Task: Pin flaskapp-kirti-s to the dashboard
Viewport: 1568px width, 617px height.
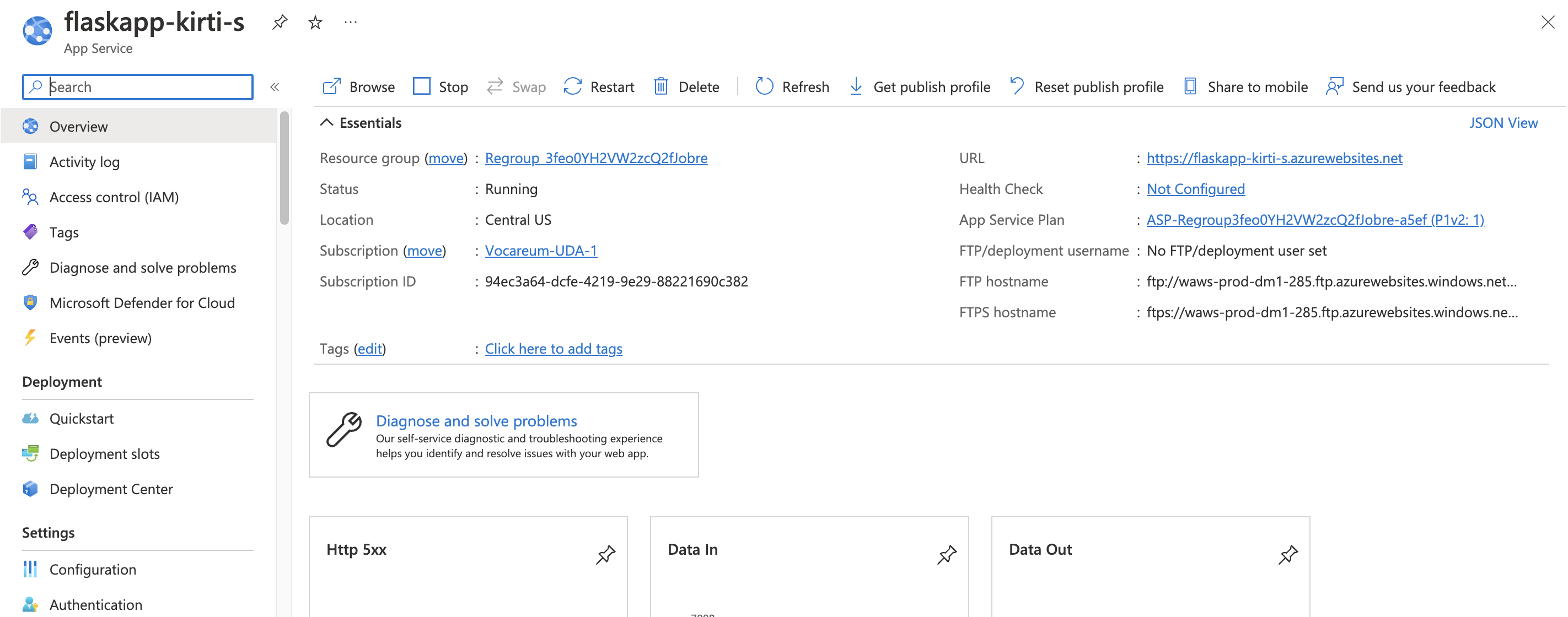Action: pos(280,22)
